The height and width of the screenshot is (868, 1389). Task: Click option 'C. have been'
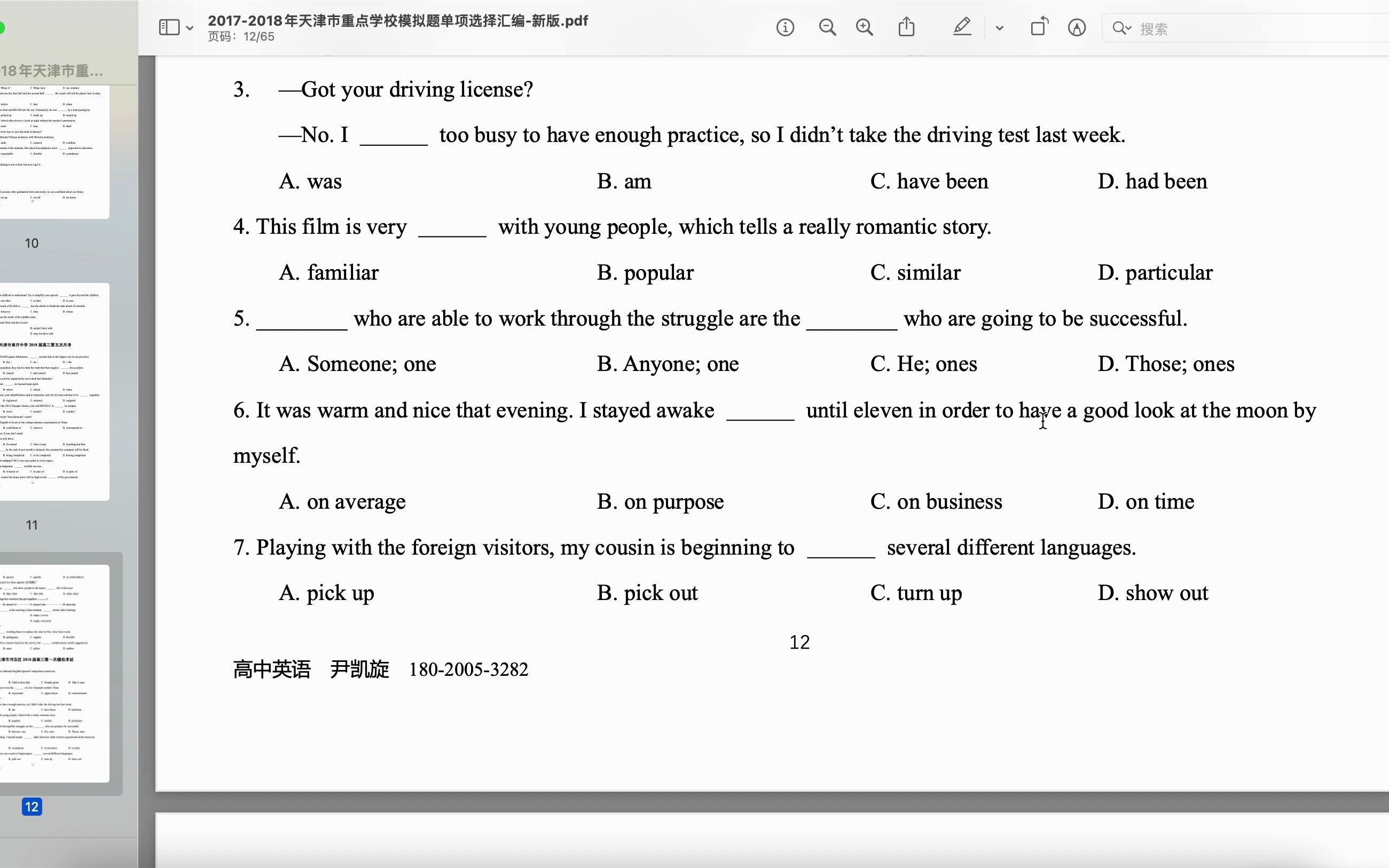[929, 182]
